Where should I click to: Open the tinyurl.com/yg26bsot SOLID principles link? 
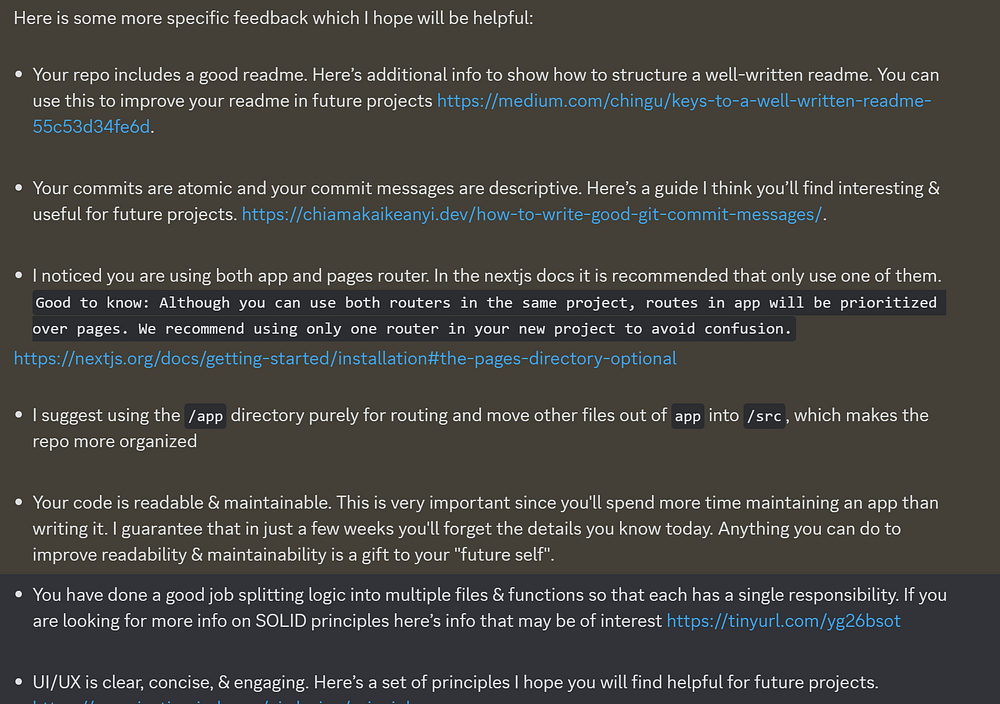point(783,620)
